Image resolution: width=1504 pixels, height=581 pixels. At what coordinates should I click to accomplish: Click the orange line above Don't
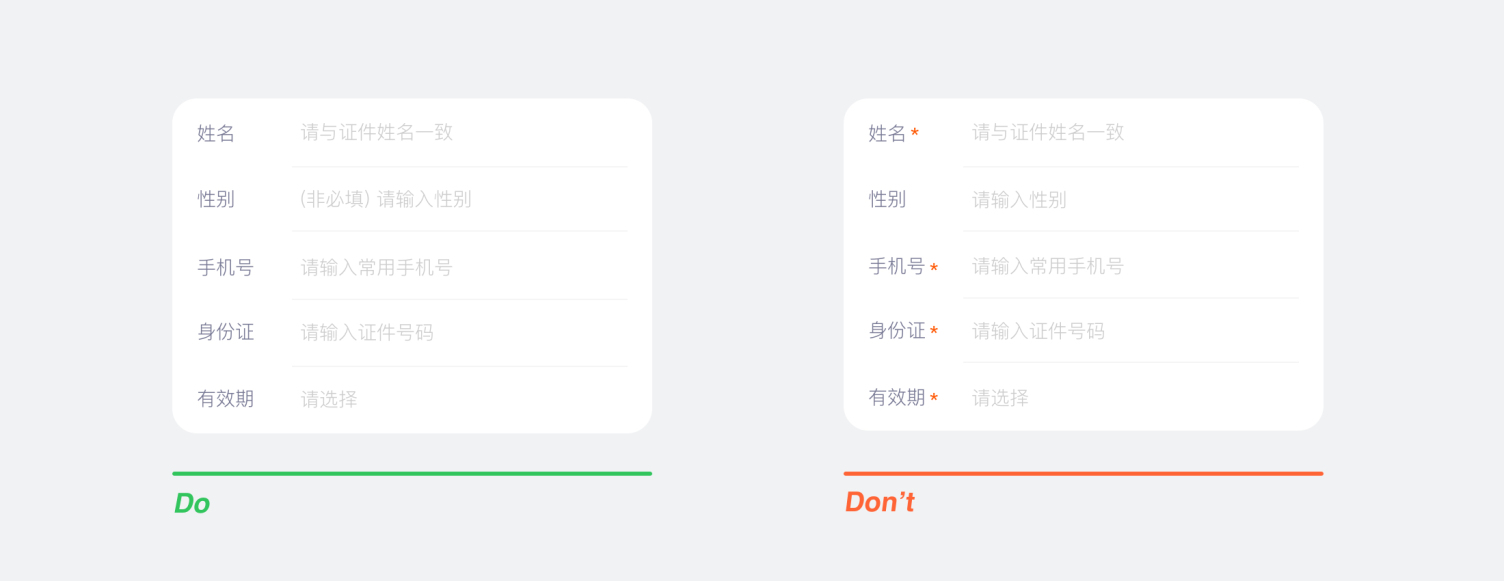[x=1083, y=474]
